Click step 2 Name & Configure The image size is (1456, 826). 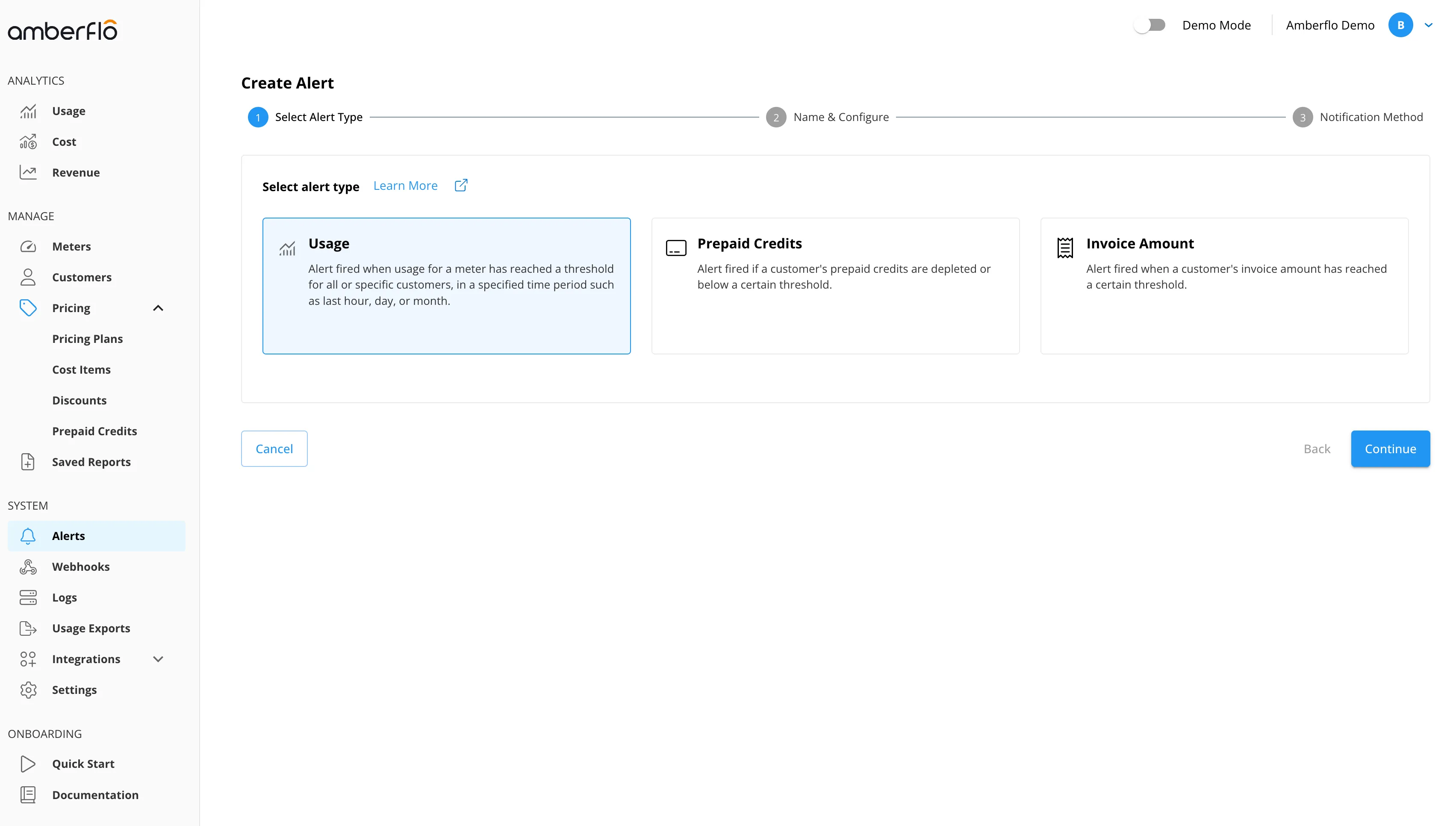click(828, 117)
